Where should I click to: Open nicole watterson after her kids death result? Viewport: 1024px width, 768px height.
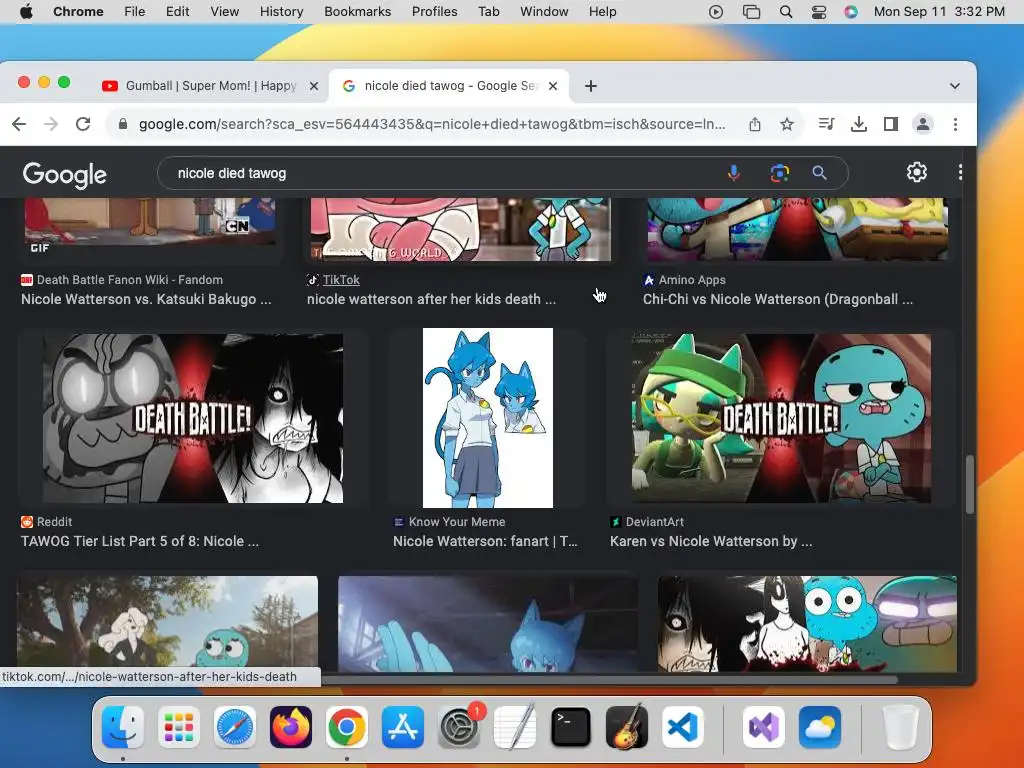(432, 299)
